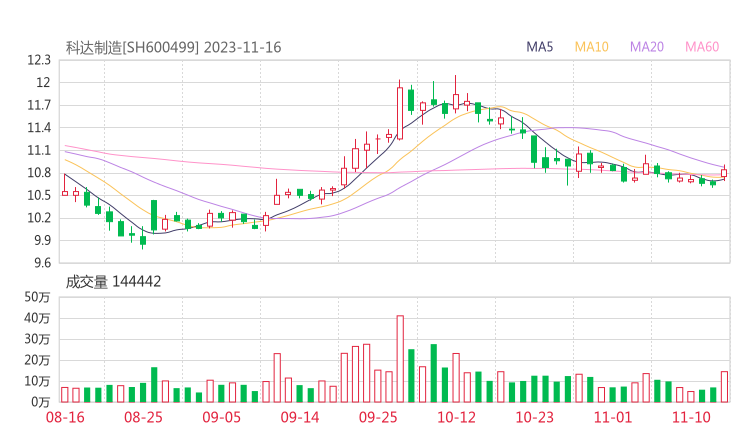Click the last red volume bar on the right
The height and width of the screenshot is (440, 740).
[724, 387]
